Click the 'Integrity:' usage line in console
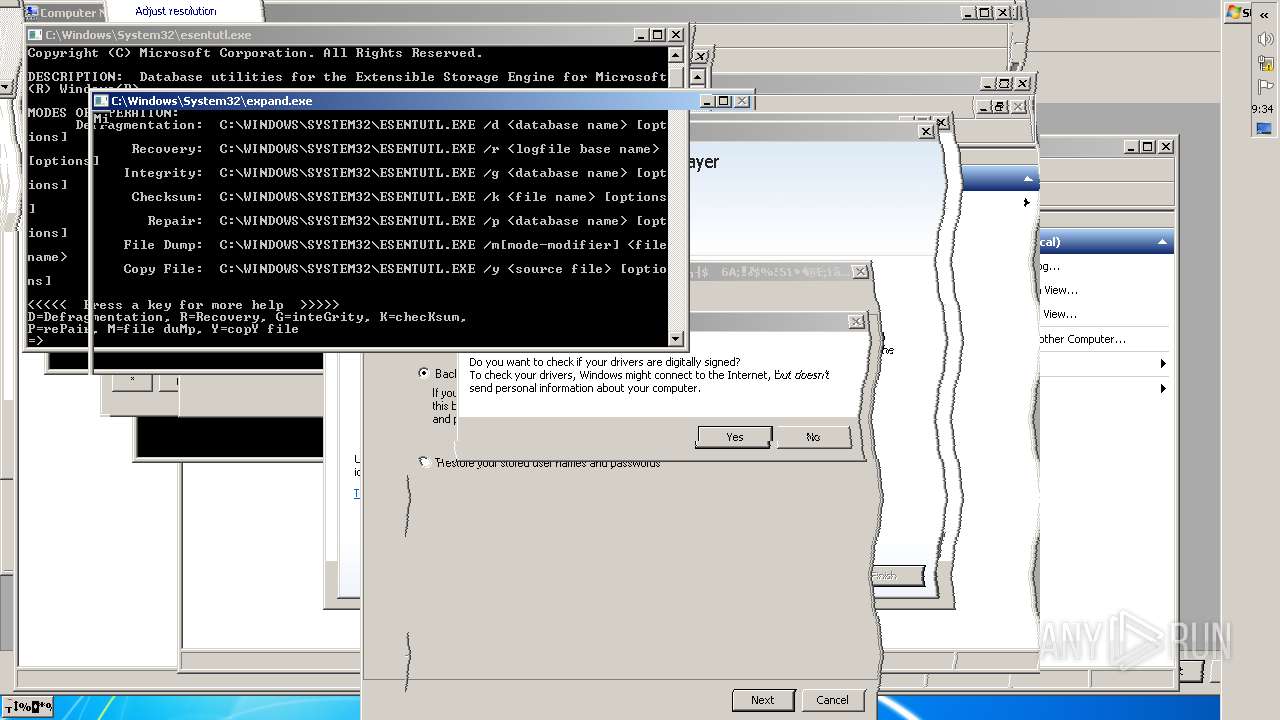1280x720 pixels. [395, 173]
